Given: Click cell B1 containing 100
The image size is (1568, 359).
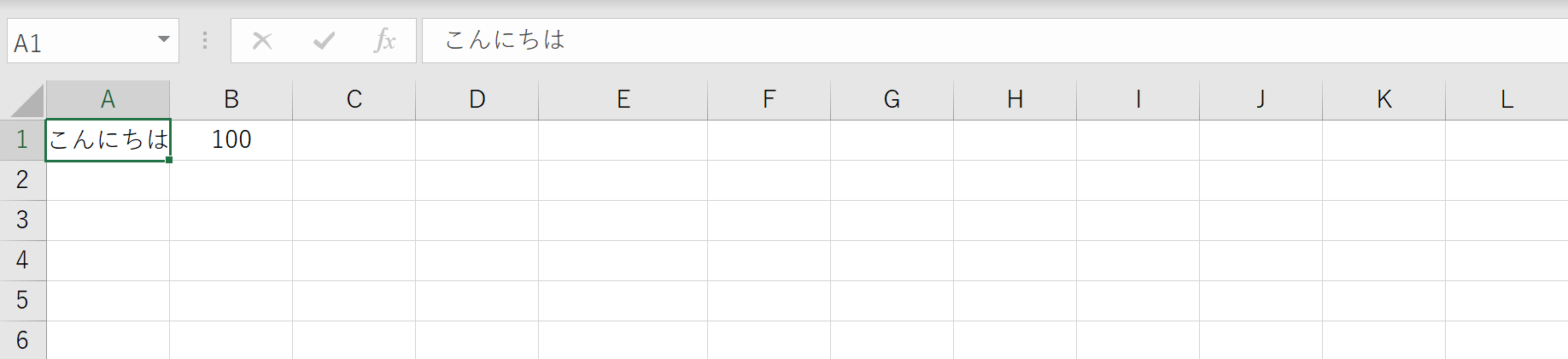Looking at the screenshot, I should [231, 140].
